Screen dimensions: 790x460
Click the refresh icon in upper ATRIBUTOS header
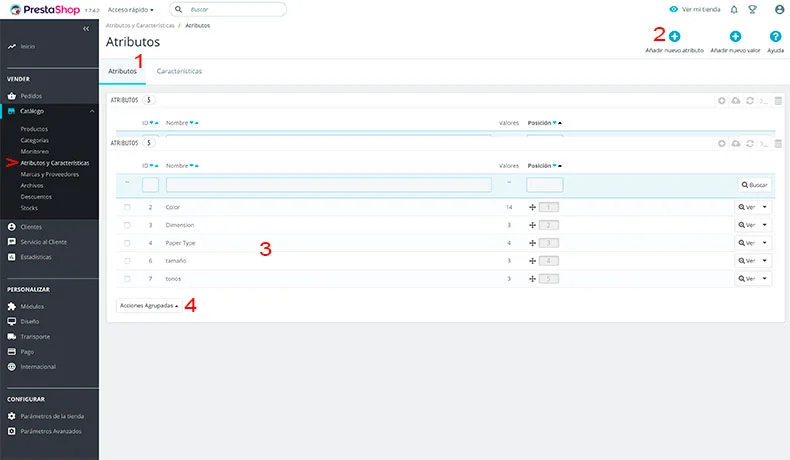point(750,101)
